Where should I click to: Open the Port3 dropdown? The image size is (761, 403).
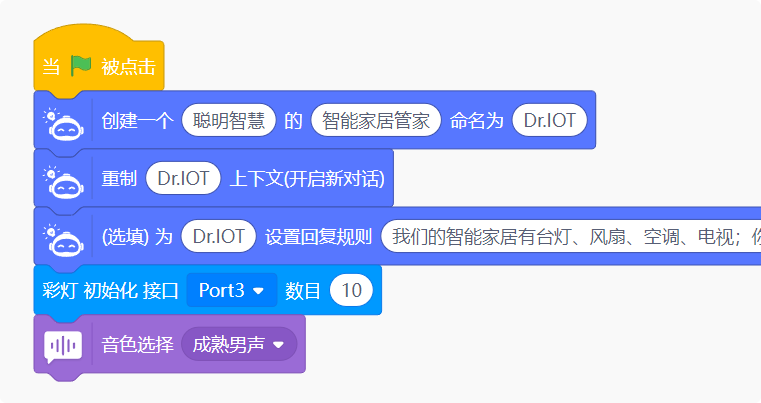pos(232,290)
